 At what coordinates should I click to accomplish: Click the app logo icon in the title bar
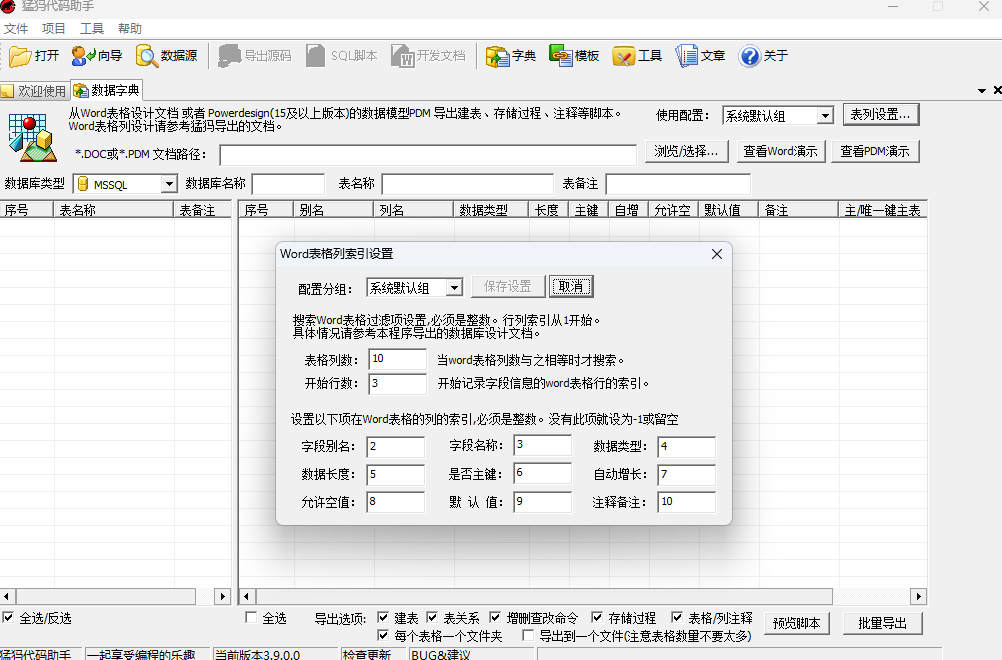(8, 6)
